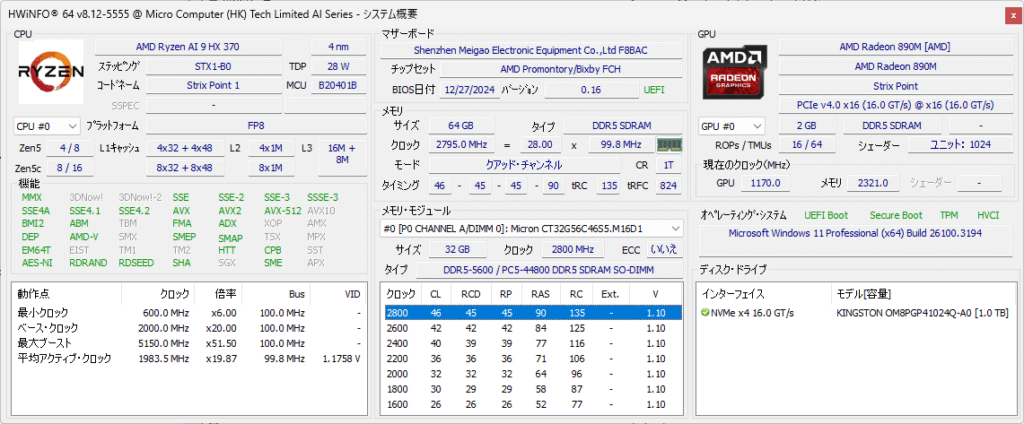Image resolution: width=1024 pixels, height=424 pixels.
Task: Click the BIOS version 0.16 field
Action: 590,90
